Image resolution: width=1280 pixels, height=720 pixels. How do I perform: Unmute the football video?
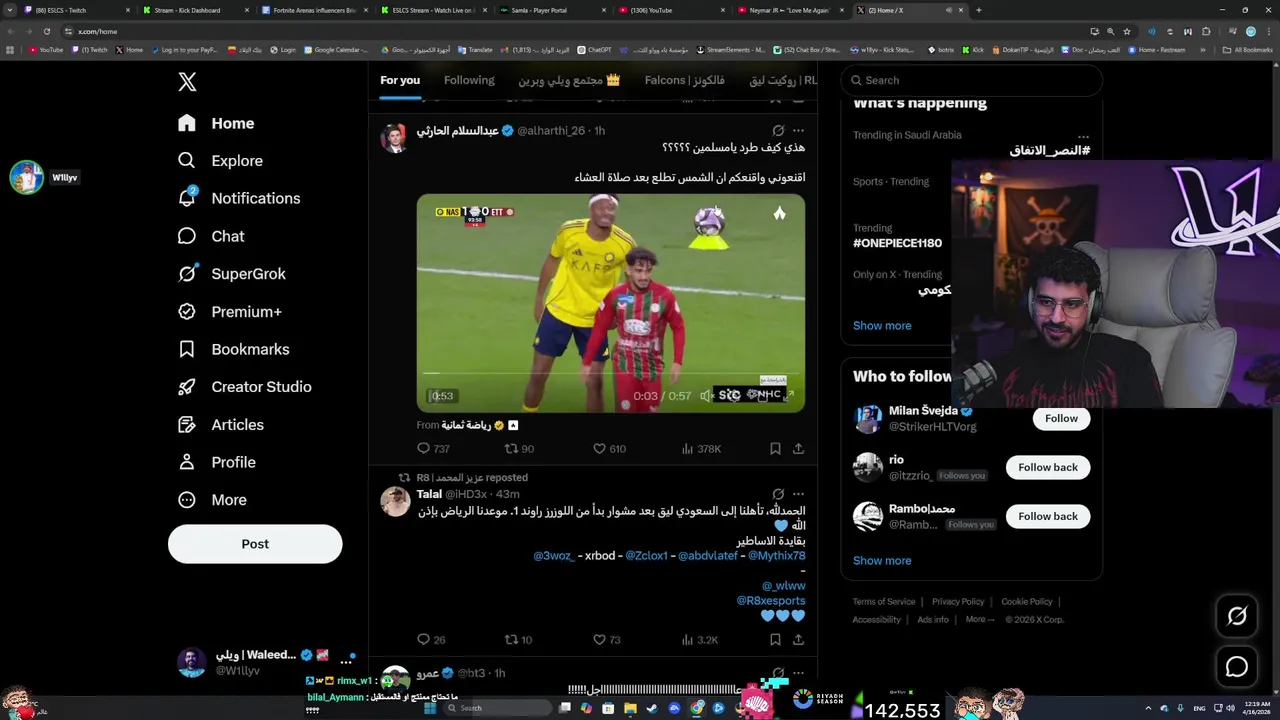706,396
